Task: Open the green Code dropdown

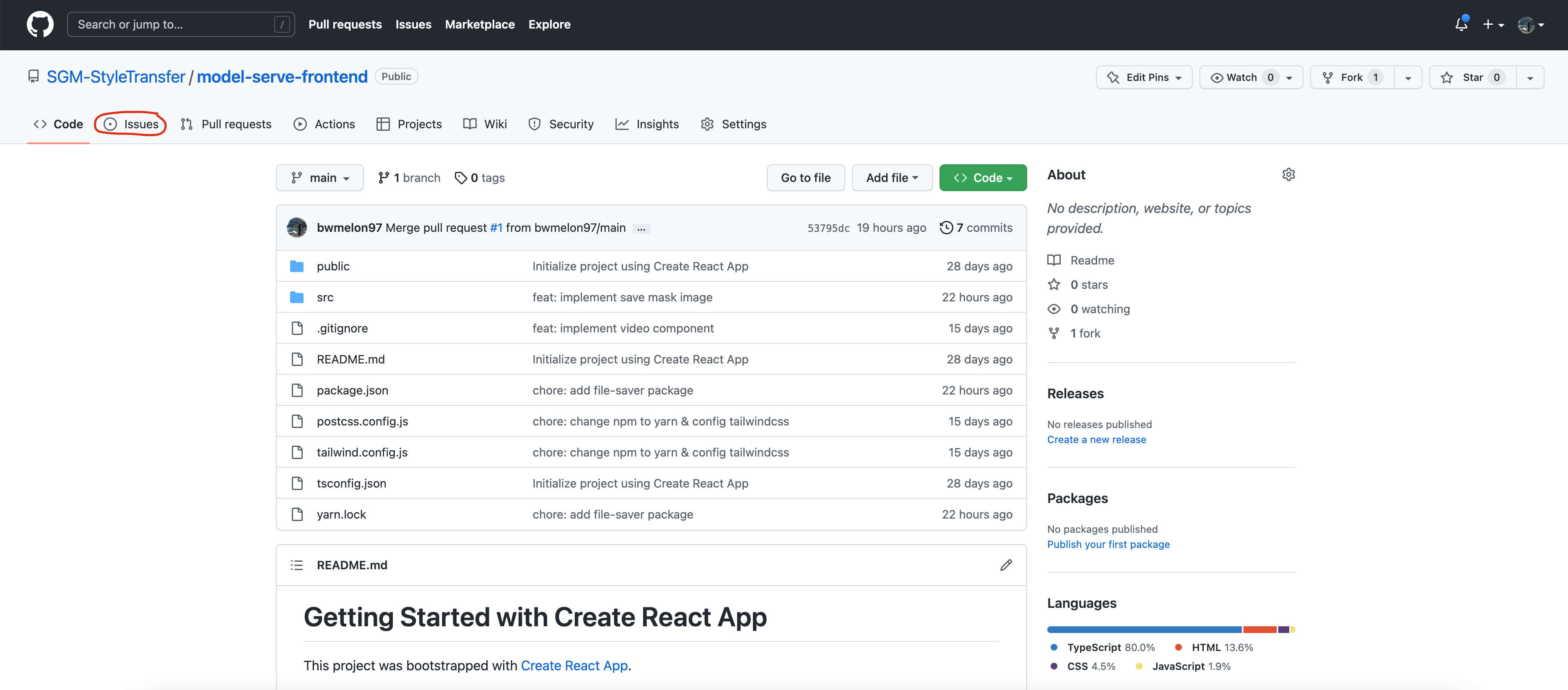Action: point(982,178)
